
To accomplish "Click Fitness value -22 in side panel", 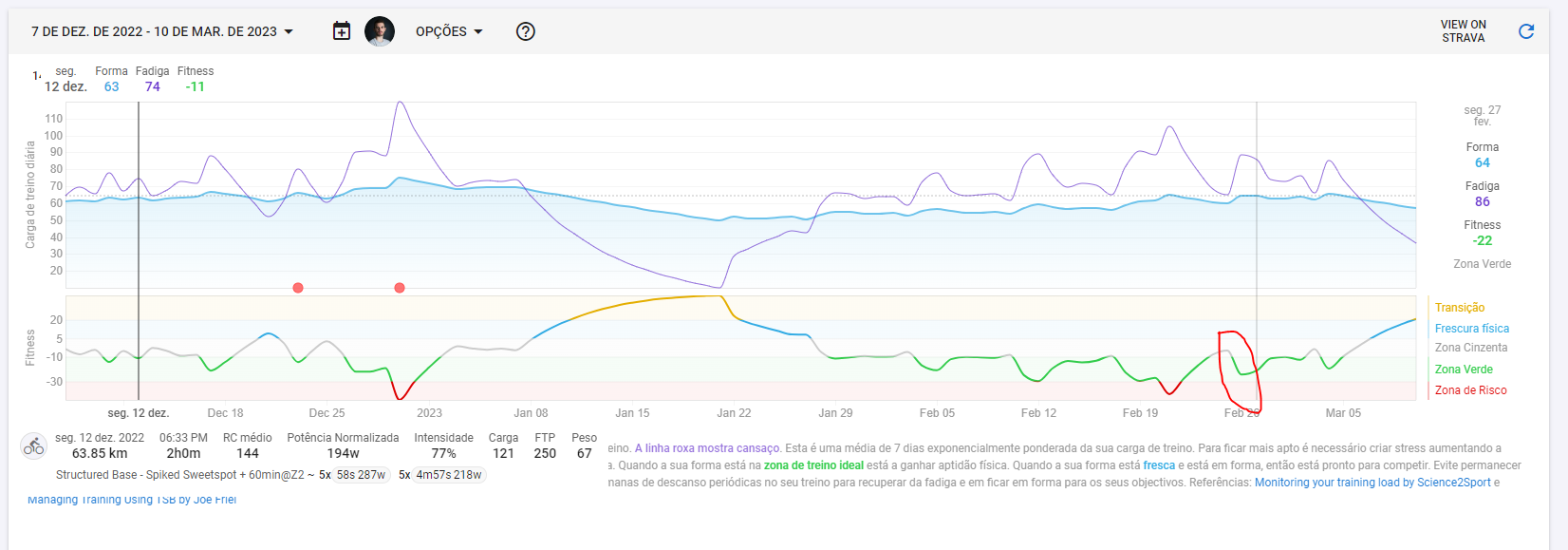I will pyautogui.click(x=1483, y=240).
